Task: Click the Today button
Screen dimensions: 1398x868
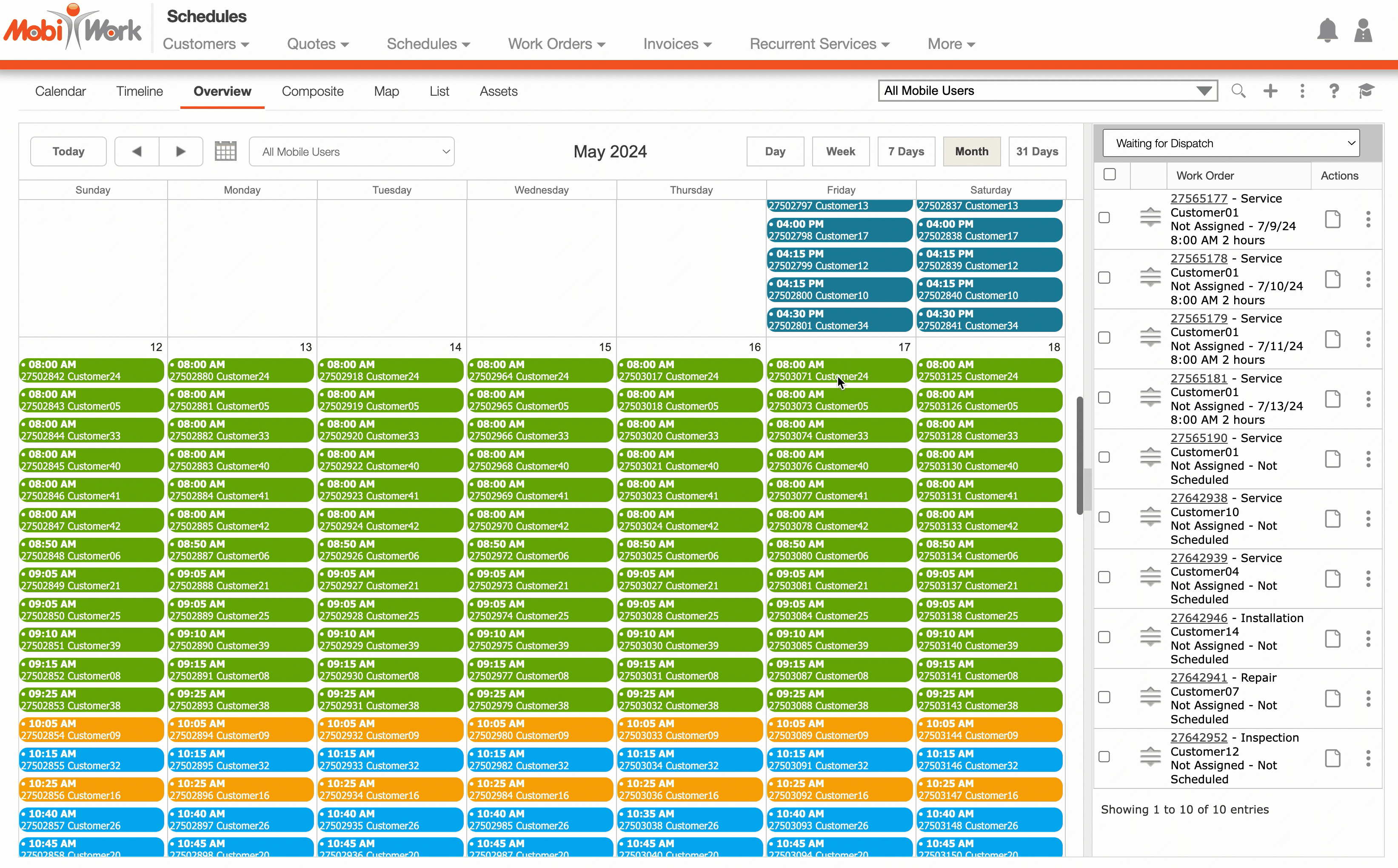Action: click(68, 151)
